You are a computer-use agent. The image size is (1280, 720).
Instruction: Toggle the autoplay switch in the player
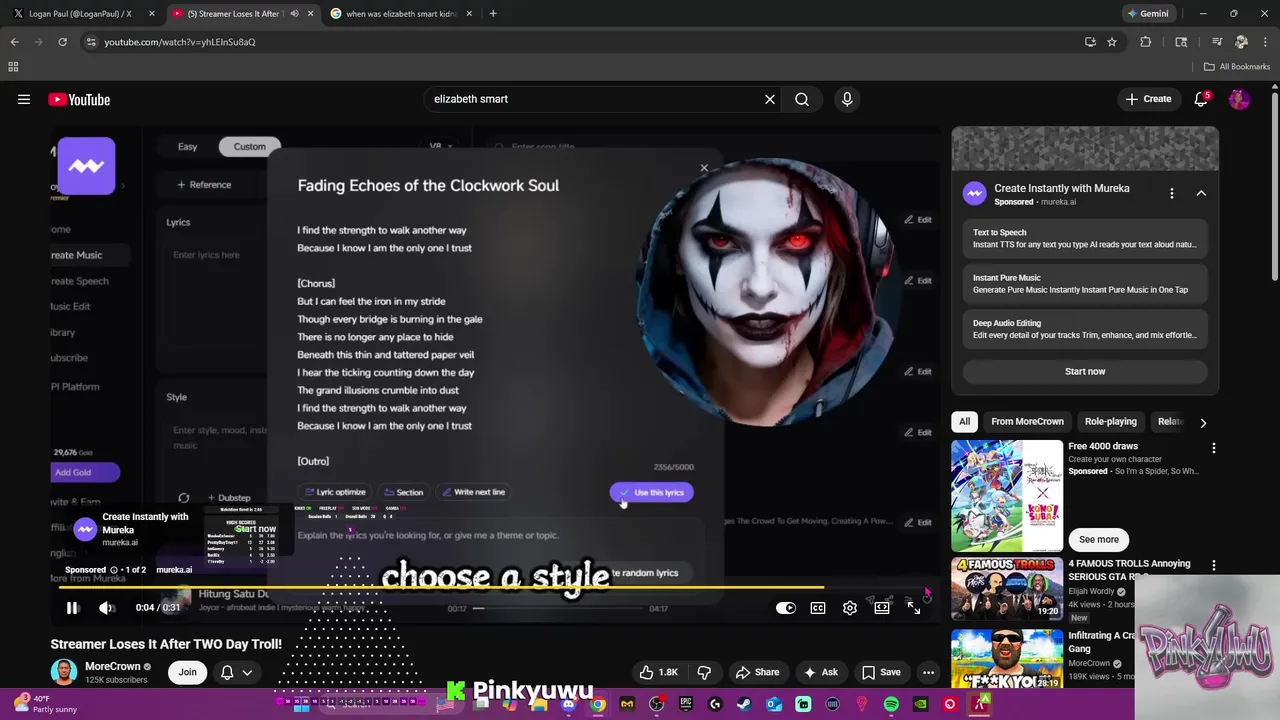786,607
